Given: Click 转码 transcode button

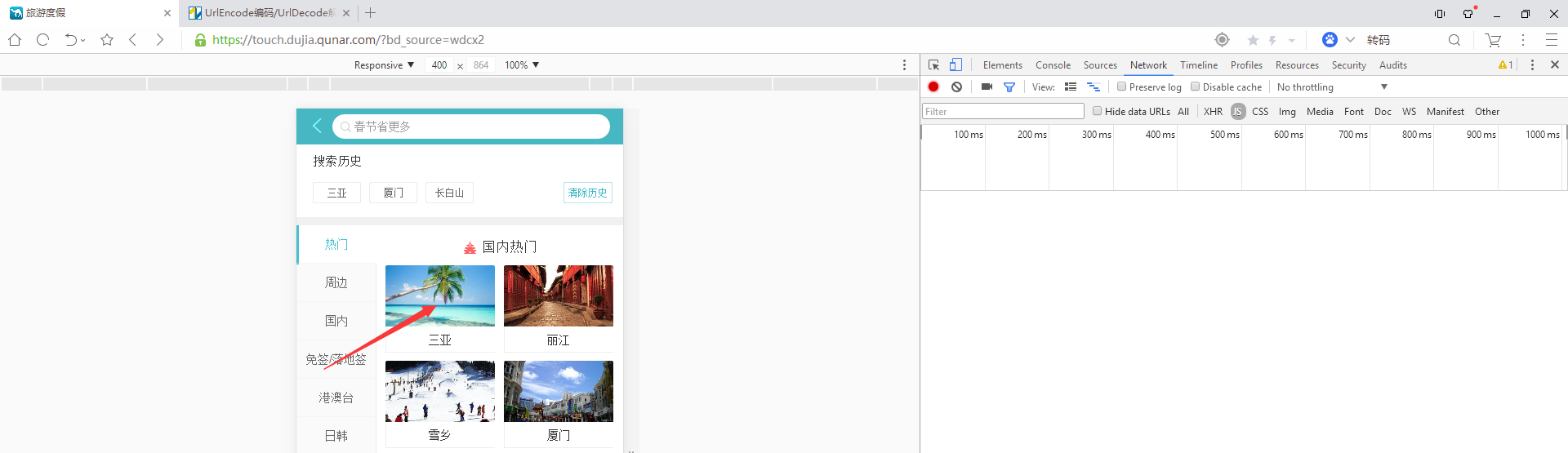Looking at the screenshot, I should [1379, 40].
